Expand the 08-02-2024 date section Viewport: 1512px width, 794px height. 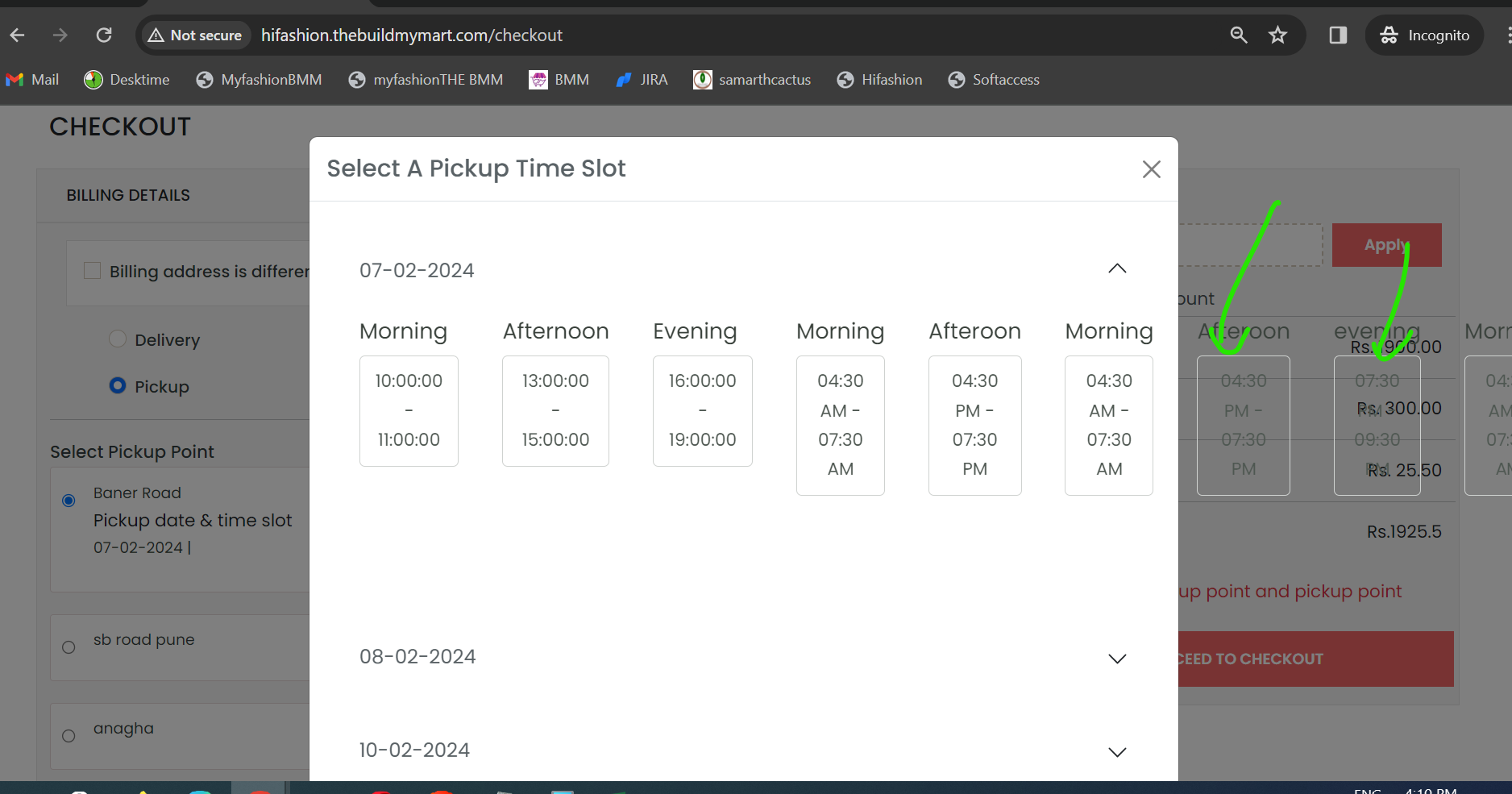click(1117, 658)
